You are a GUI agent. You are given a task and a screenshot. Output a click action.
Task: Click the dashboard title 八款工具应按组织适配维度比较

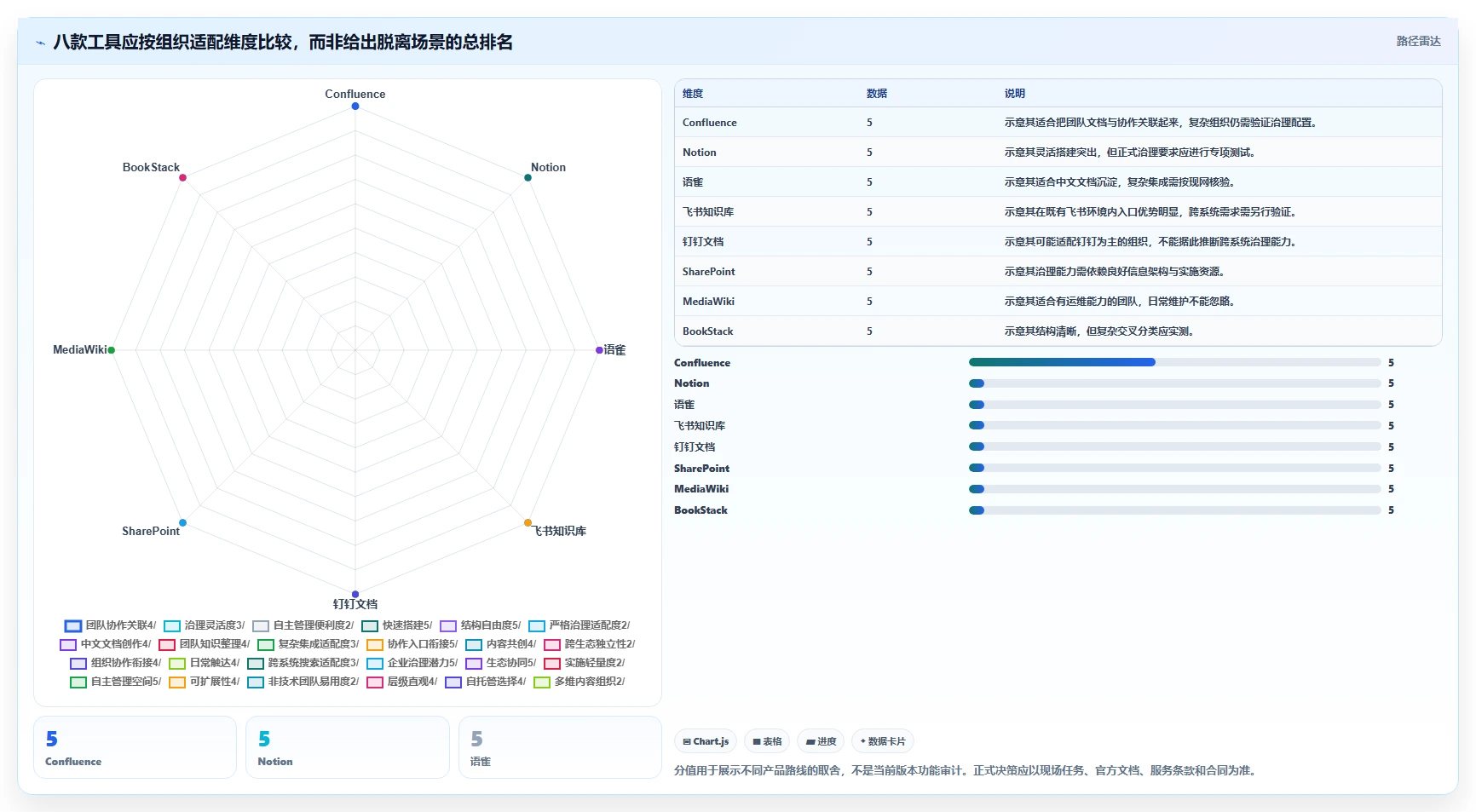click(x=283, y=42)
